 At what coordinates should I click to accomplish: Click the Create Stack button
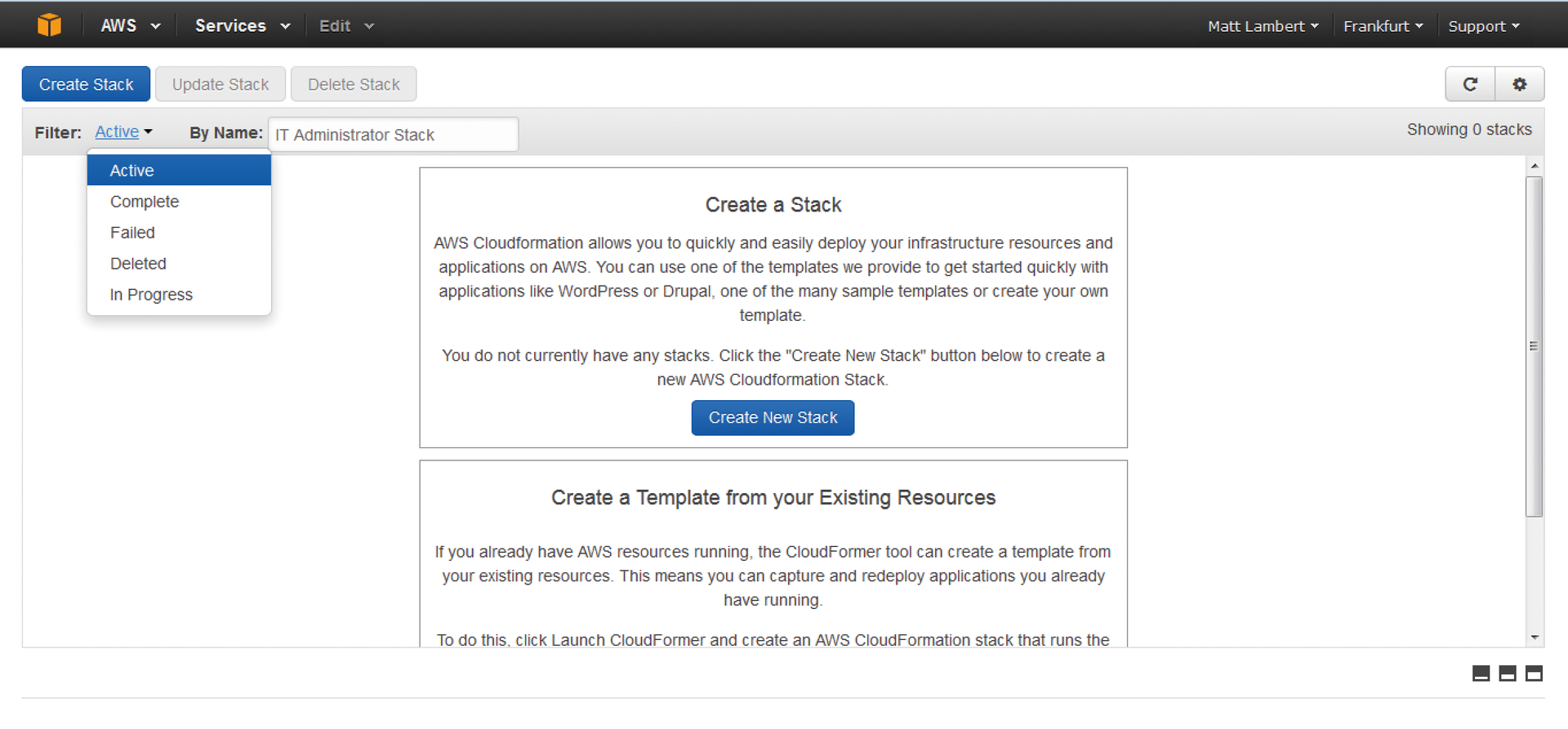tap(86, 84)
